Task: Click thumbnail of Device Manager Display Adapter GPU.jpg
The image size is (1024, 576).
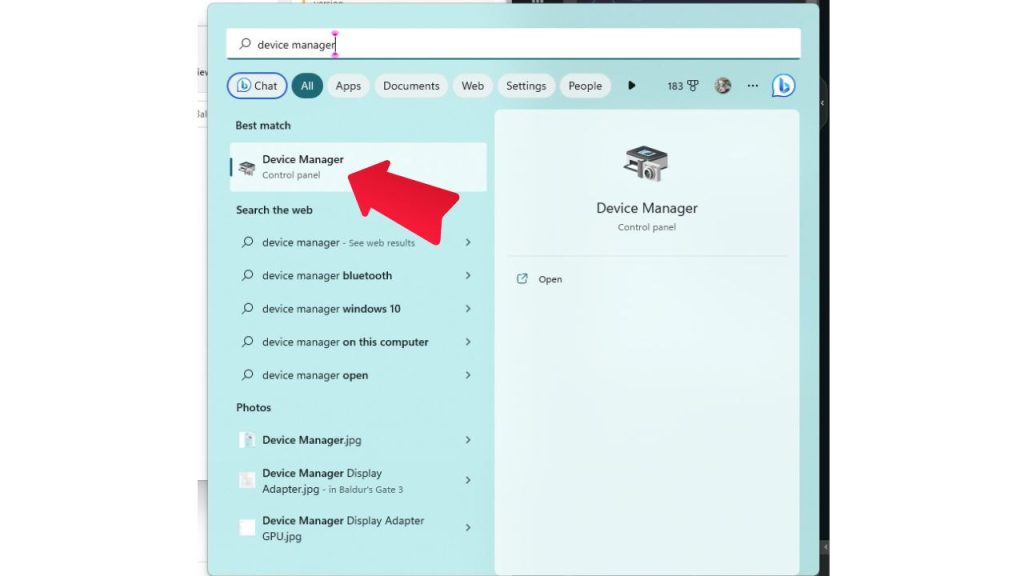Action: click(247, 528)
